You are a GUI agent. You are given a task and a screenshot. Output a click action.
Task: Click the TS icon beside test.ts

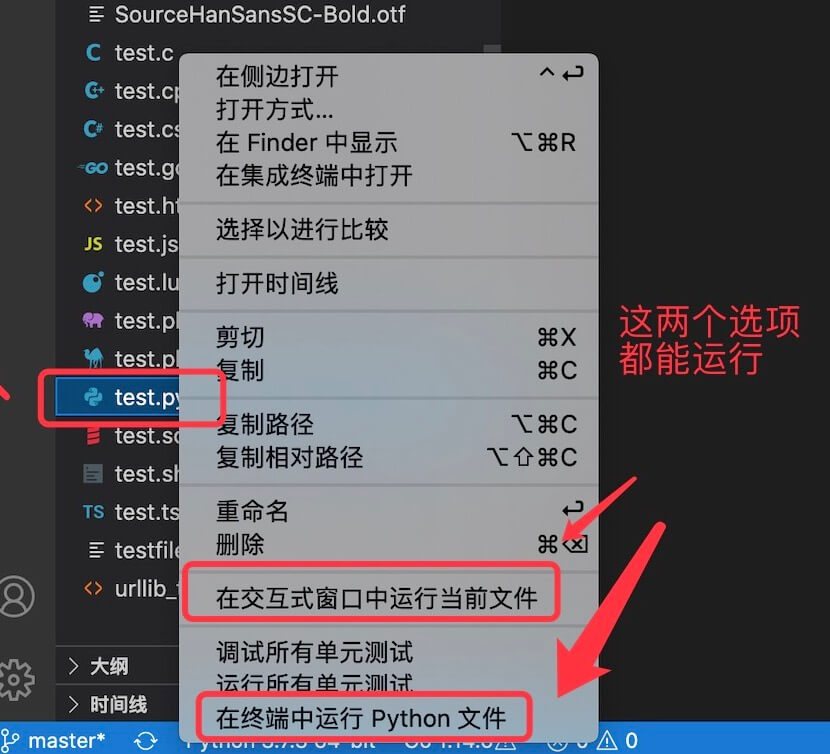coord(93,512)
